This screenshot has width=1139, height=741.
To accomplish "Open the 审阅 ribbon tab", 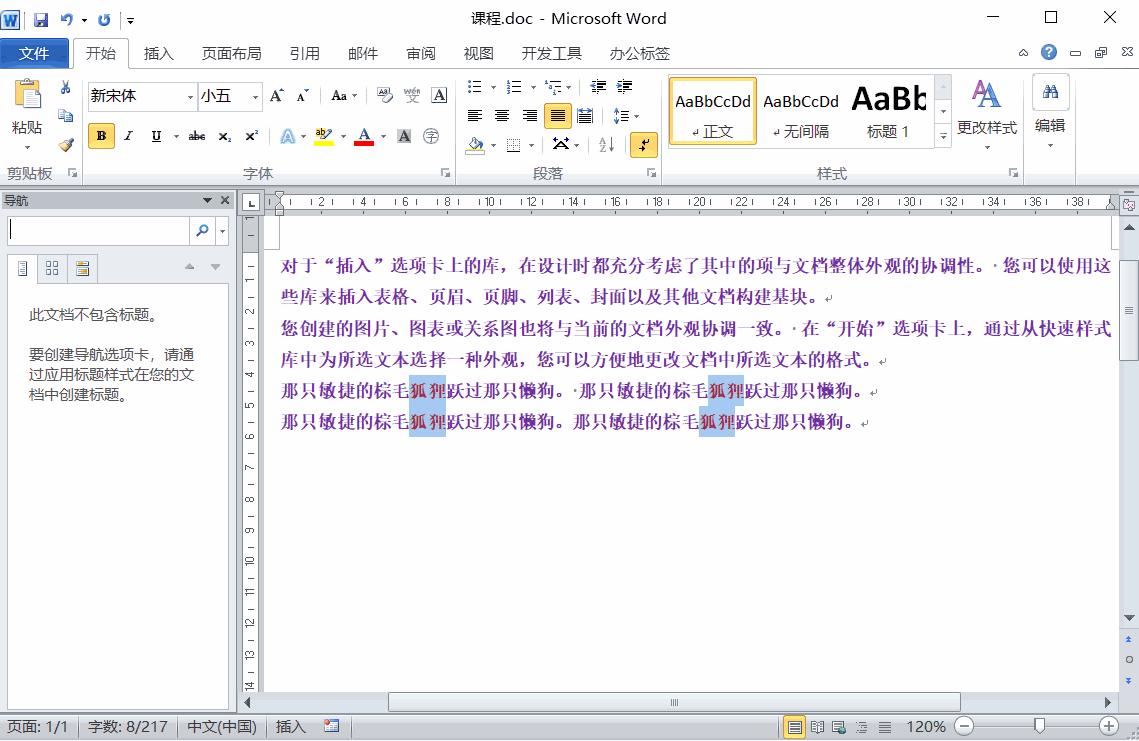I will tap(420, 54).
